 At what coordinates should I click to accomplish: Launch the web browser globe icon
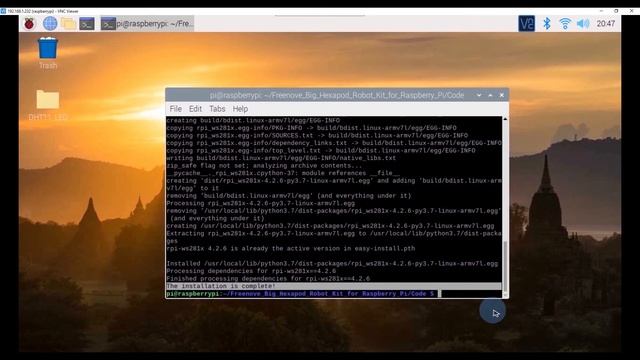[x=50, y=24]
